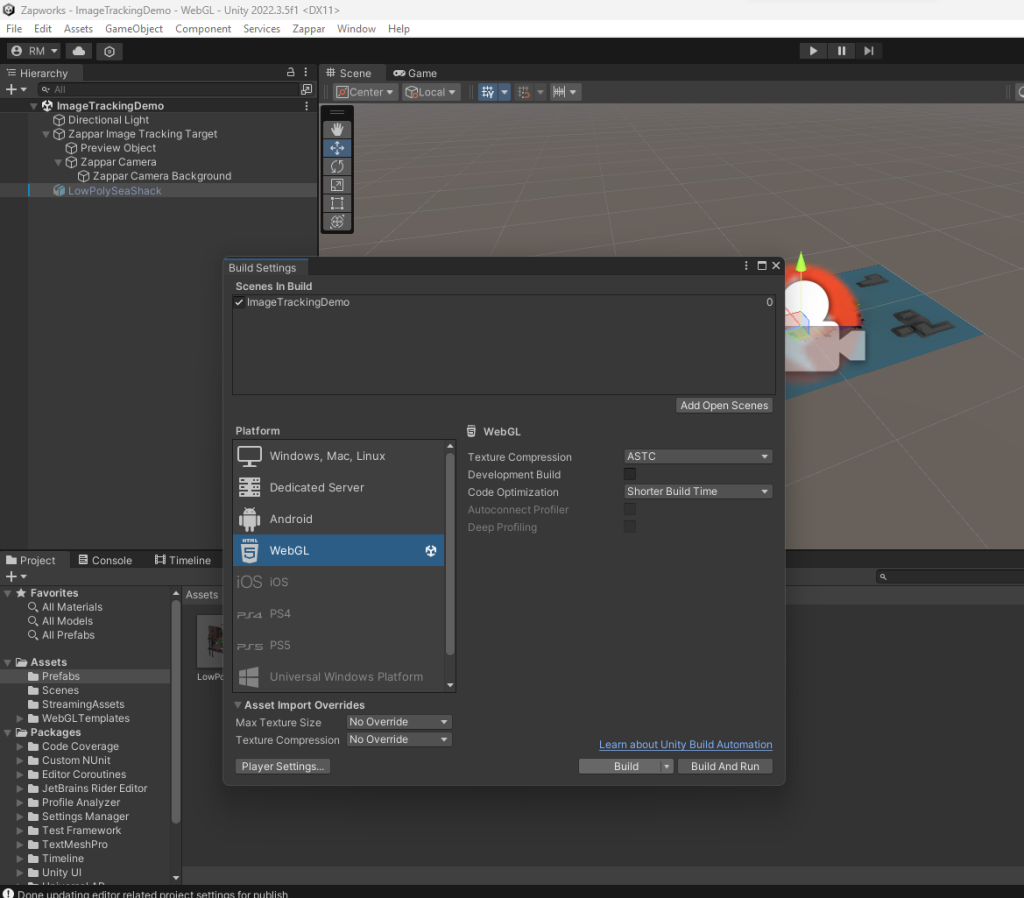The image size is (1024, 898).
Task: Select the combined Transform tool
Action: click(337, 221)
